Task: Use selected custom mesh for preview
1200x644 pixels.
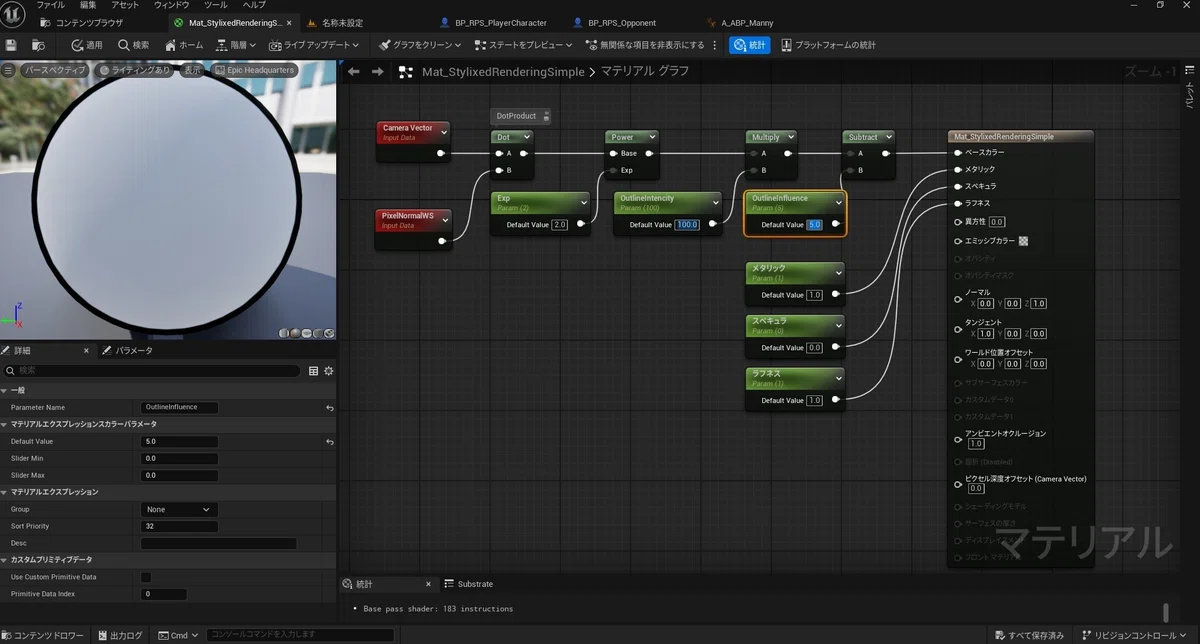Action: pyautogui.click(x=329, y=332)
